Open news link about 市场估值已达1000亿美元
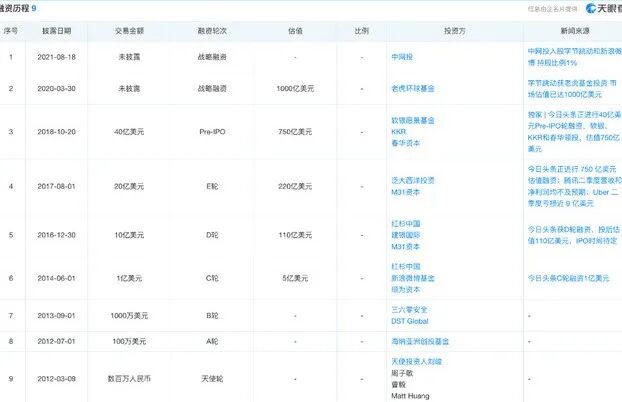 pyautogui.click(x=572, y=88)
